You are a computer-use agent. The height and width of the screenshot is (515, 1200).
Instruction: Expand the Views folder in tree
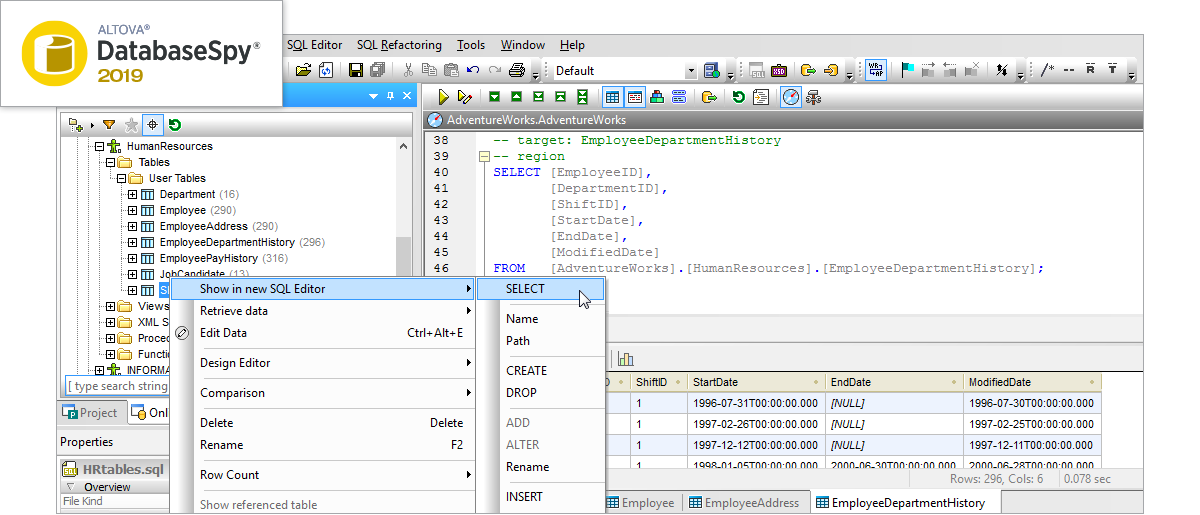pyautogui.click(x=110, y=306)
